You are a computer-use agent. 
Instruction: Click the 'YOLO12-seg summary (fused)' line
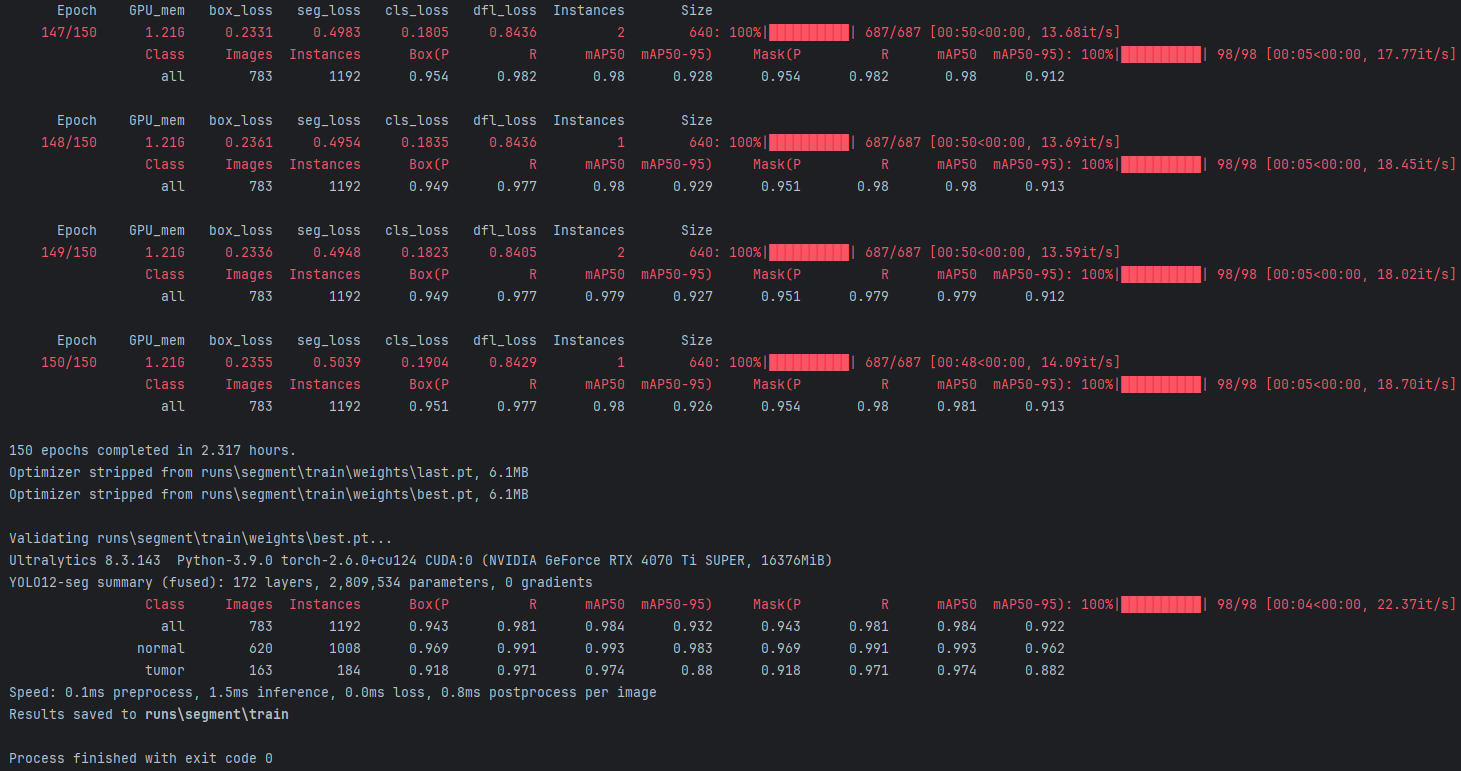tap(300, 583)
